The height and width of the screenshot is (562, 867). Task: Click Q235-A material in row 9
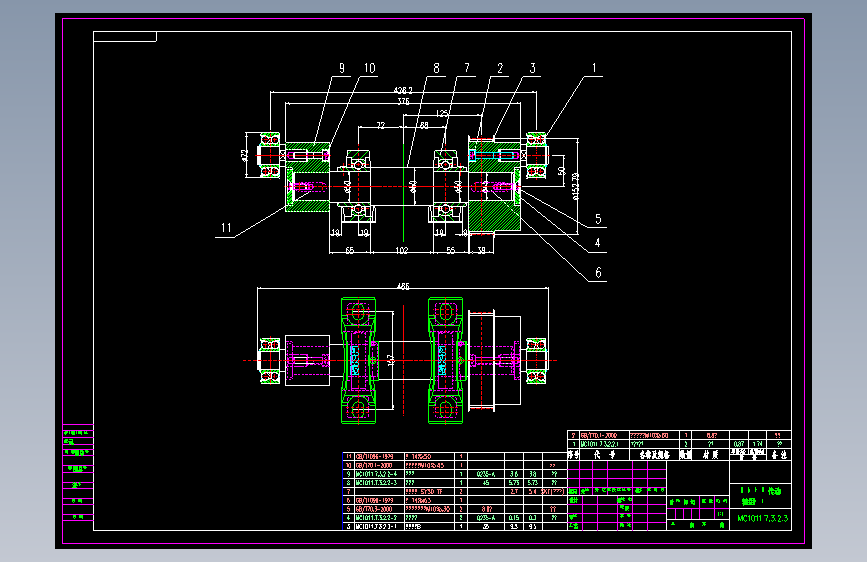[485, 474]
